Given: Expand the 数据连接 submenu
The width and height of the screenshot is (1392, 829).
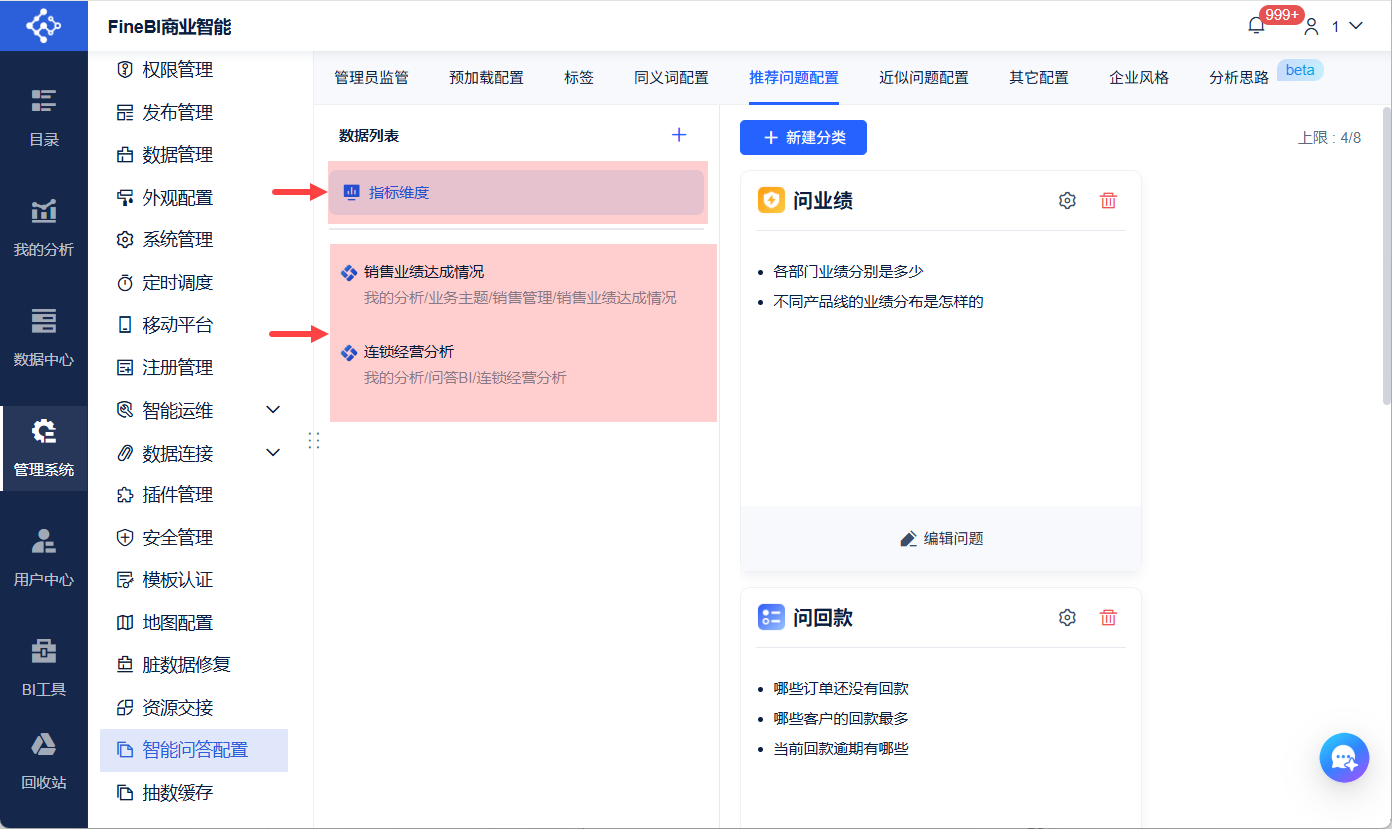Looking at the screenshot, I should [273, 453].
